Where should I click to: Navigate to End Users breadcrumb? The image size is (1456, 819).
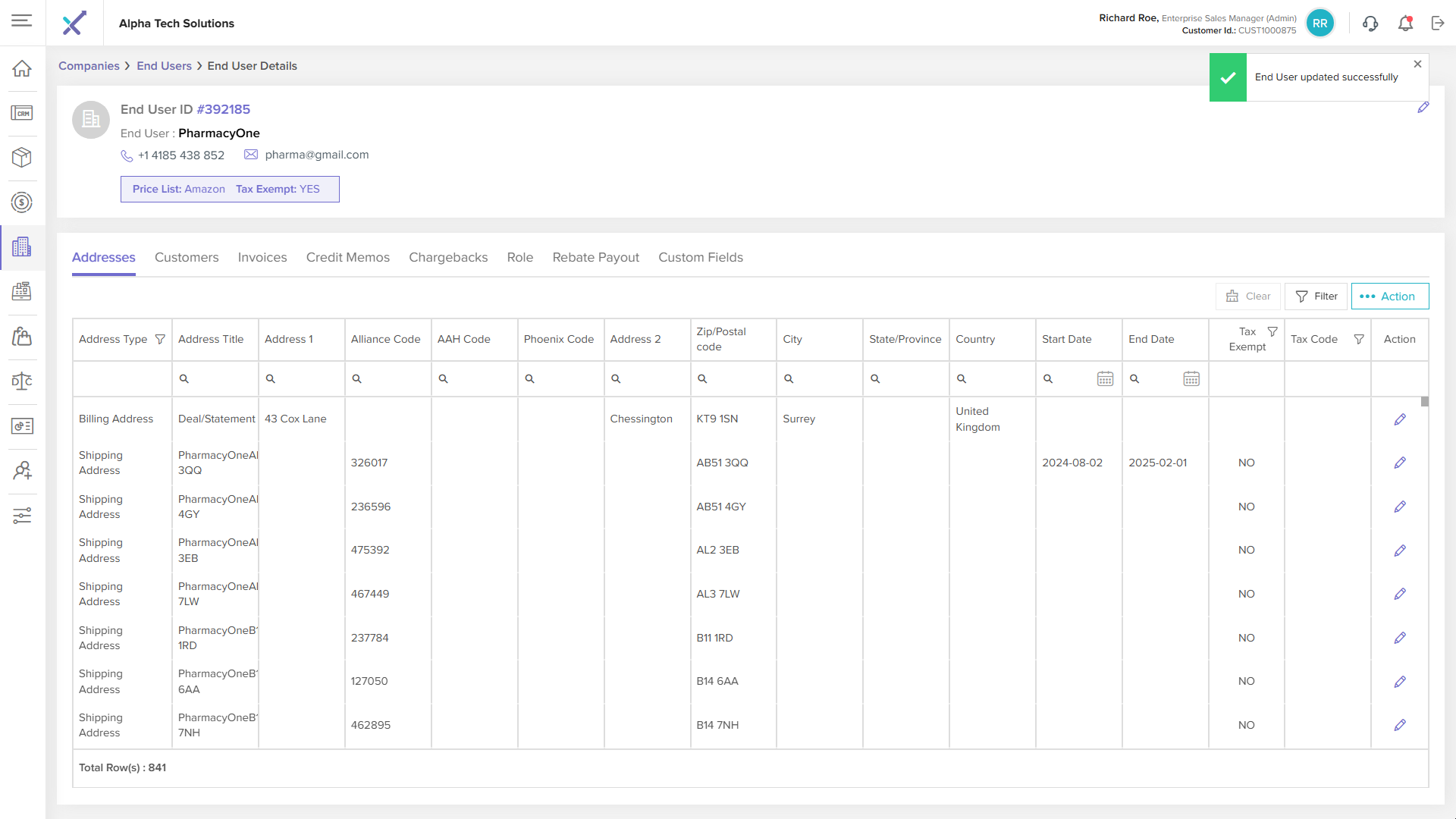coord(164,66)
